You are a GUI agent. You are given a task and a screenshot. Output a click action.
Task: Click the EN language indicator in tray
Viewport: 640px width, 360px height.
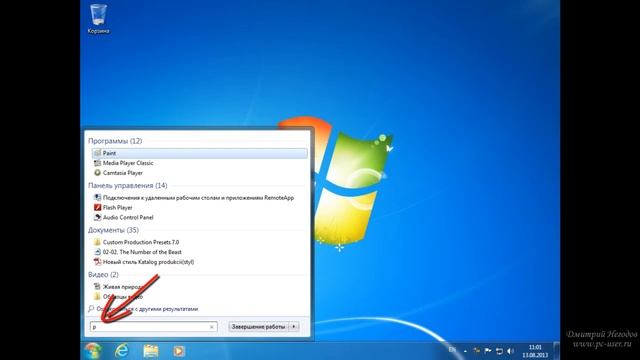pyautogui.click(x=452, y=350)
